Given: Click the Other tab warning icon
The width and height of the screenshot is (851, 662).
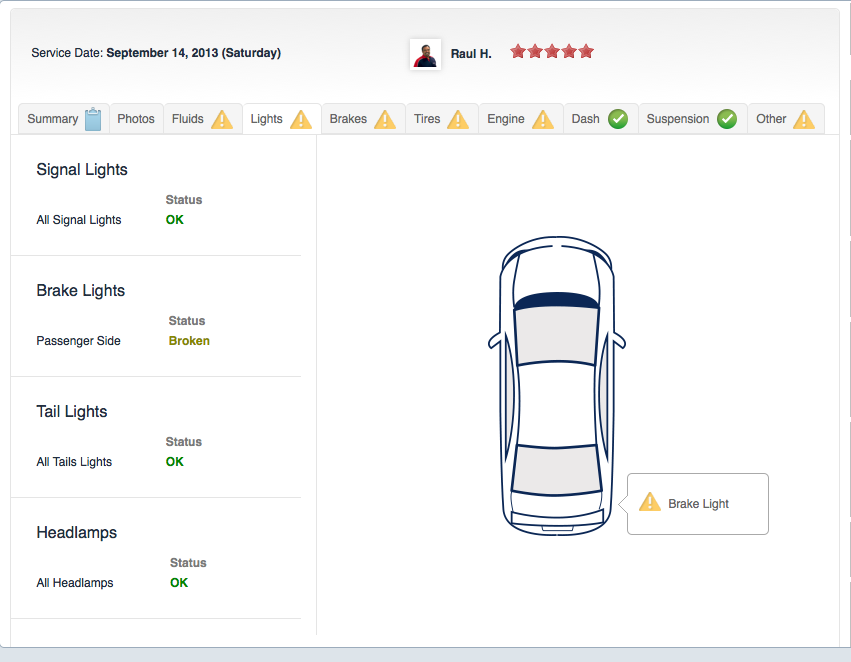Looking at the screenshot, I should [804, 119].
